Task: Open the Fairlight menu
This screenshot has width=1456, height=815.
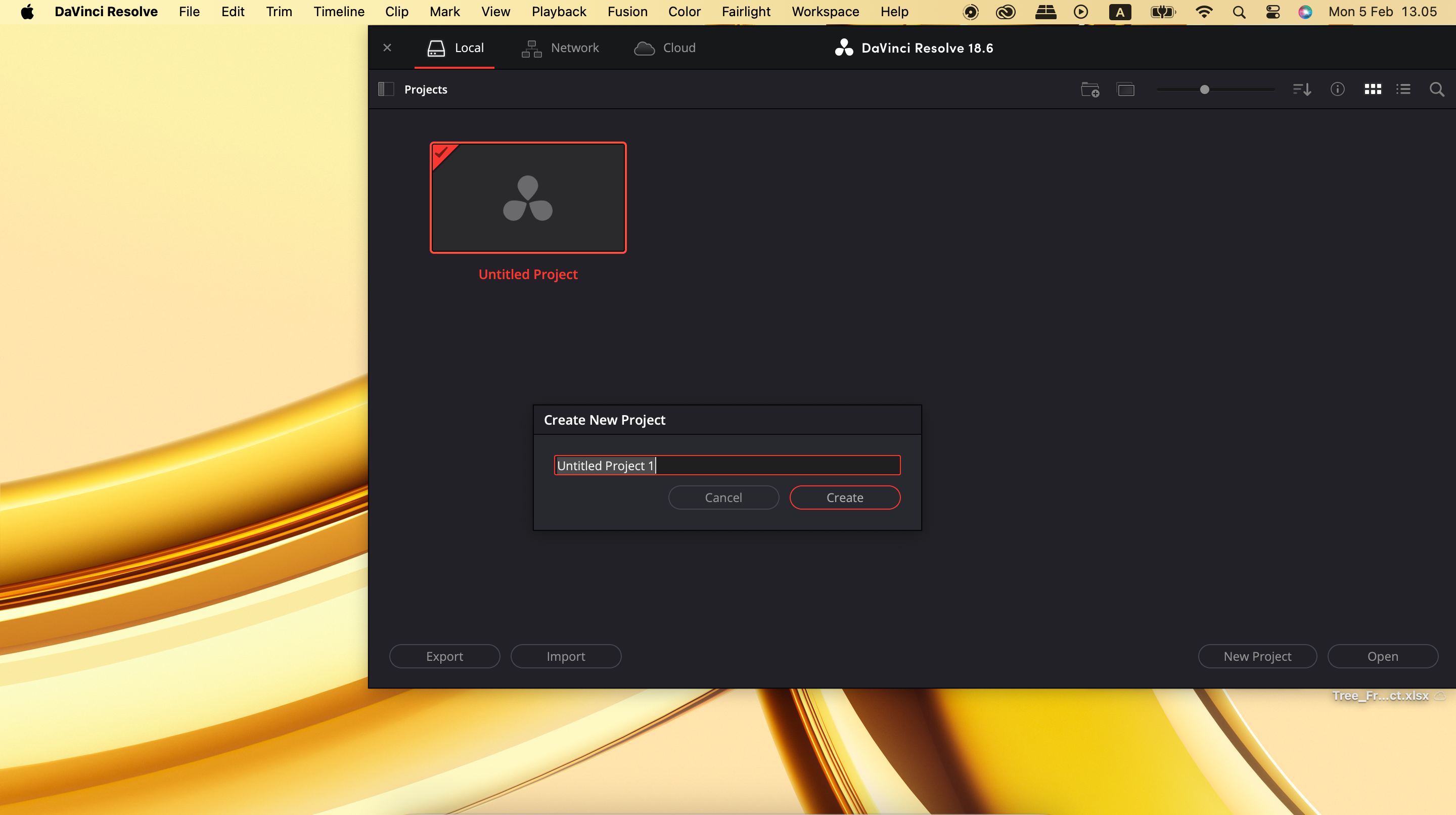Action: 746,11
